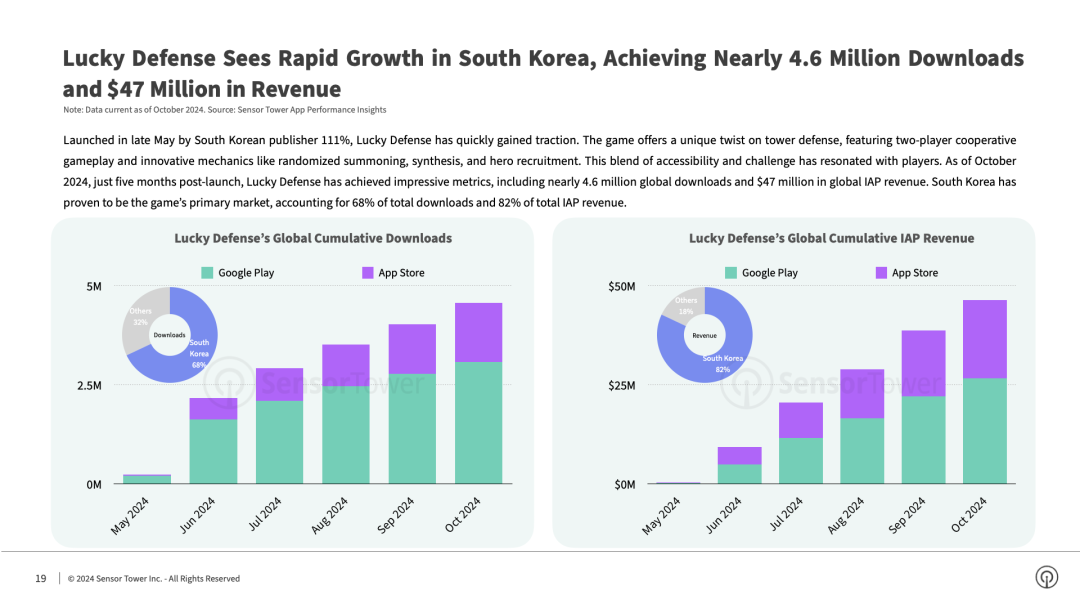Image resolution: width=1080 pixels, height=608 pixels.
Task: Click Jun 2024 Google Play segment in Downloads chart
Action: [x=214, y=451]
